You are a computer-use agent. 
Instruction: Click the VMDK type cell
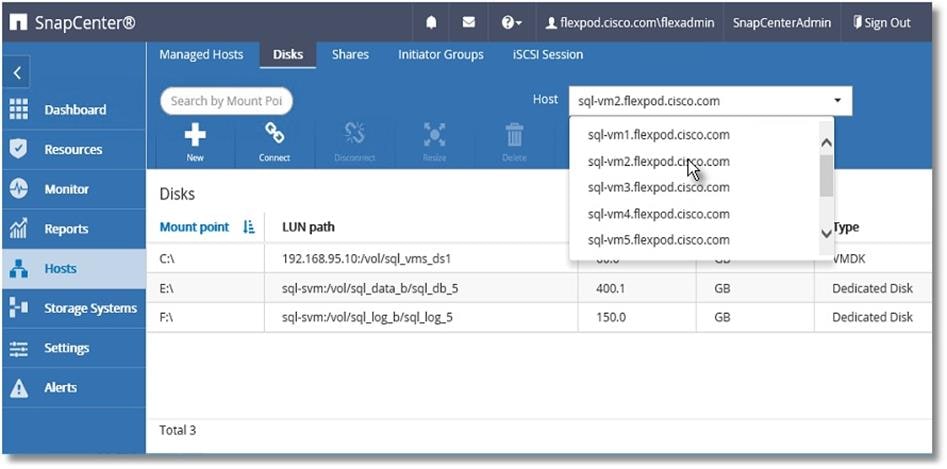coord(850,259)
